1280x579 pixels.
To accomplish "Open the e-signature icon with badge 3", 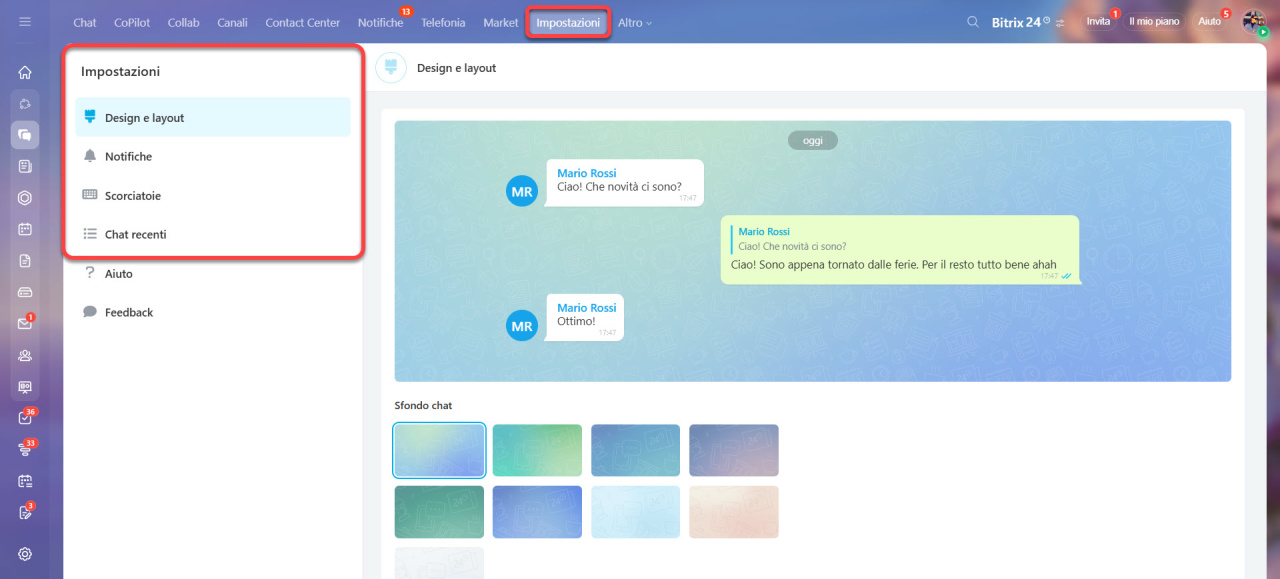I will (x=25, y=513).
